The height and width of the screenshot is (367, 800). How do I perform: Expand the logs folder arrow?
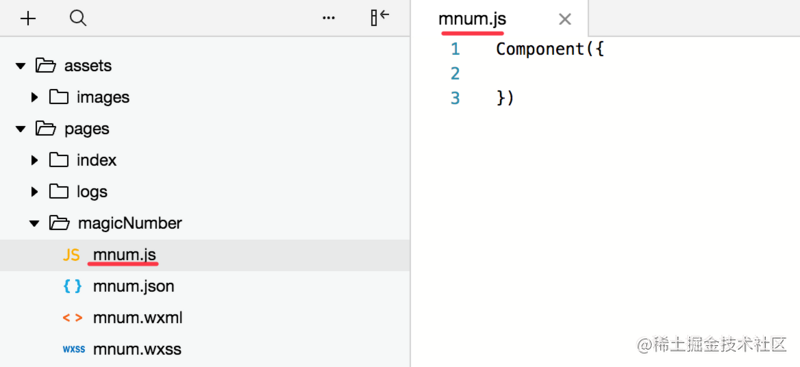pyautogui.click(x=35, y=192)
